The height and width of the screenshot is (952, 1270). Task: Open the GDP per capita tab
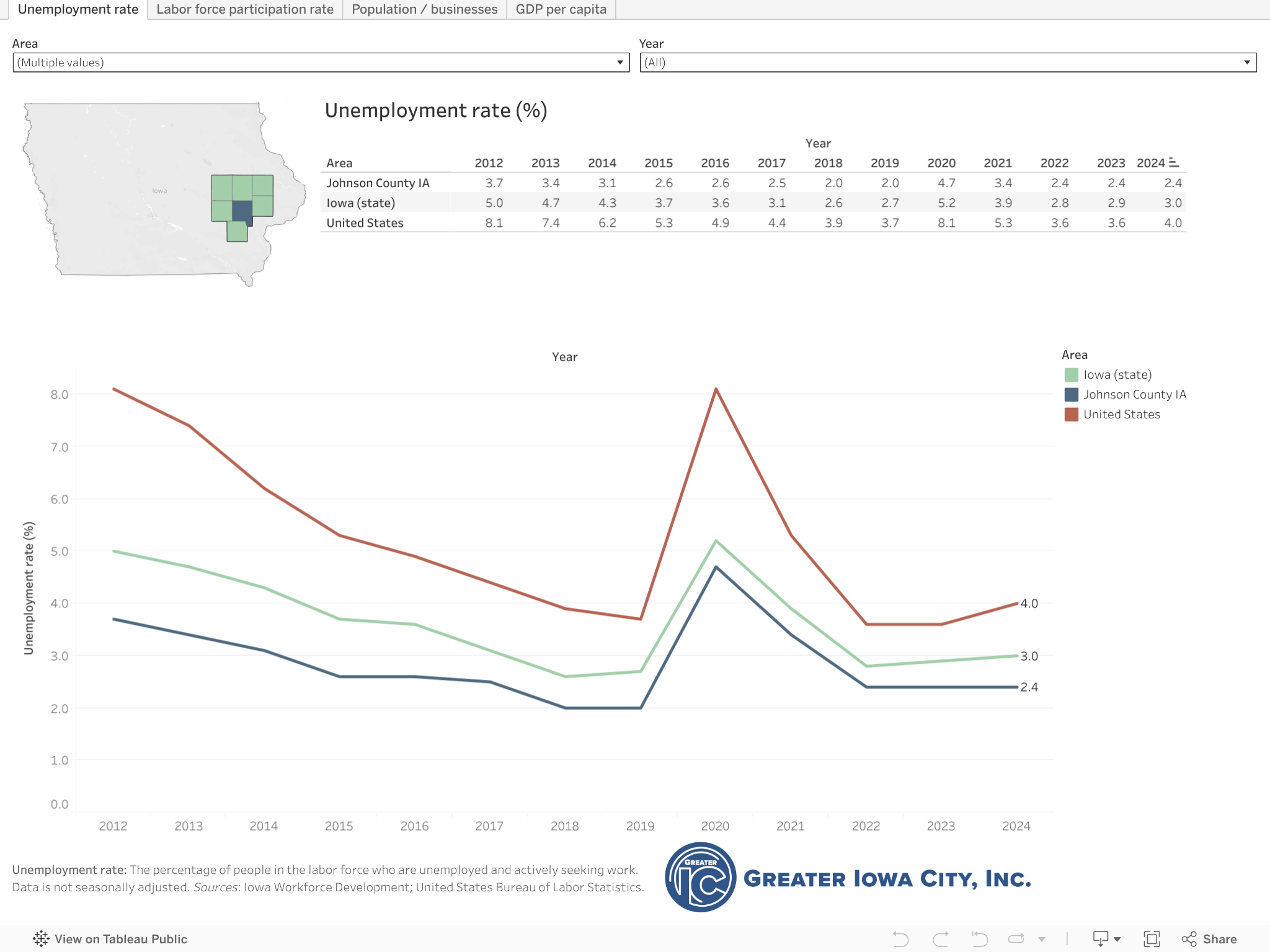pyautogui.click(x=561, y=9)
